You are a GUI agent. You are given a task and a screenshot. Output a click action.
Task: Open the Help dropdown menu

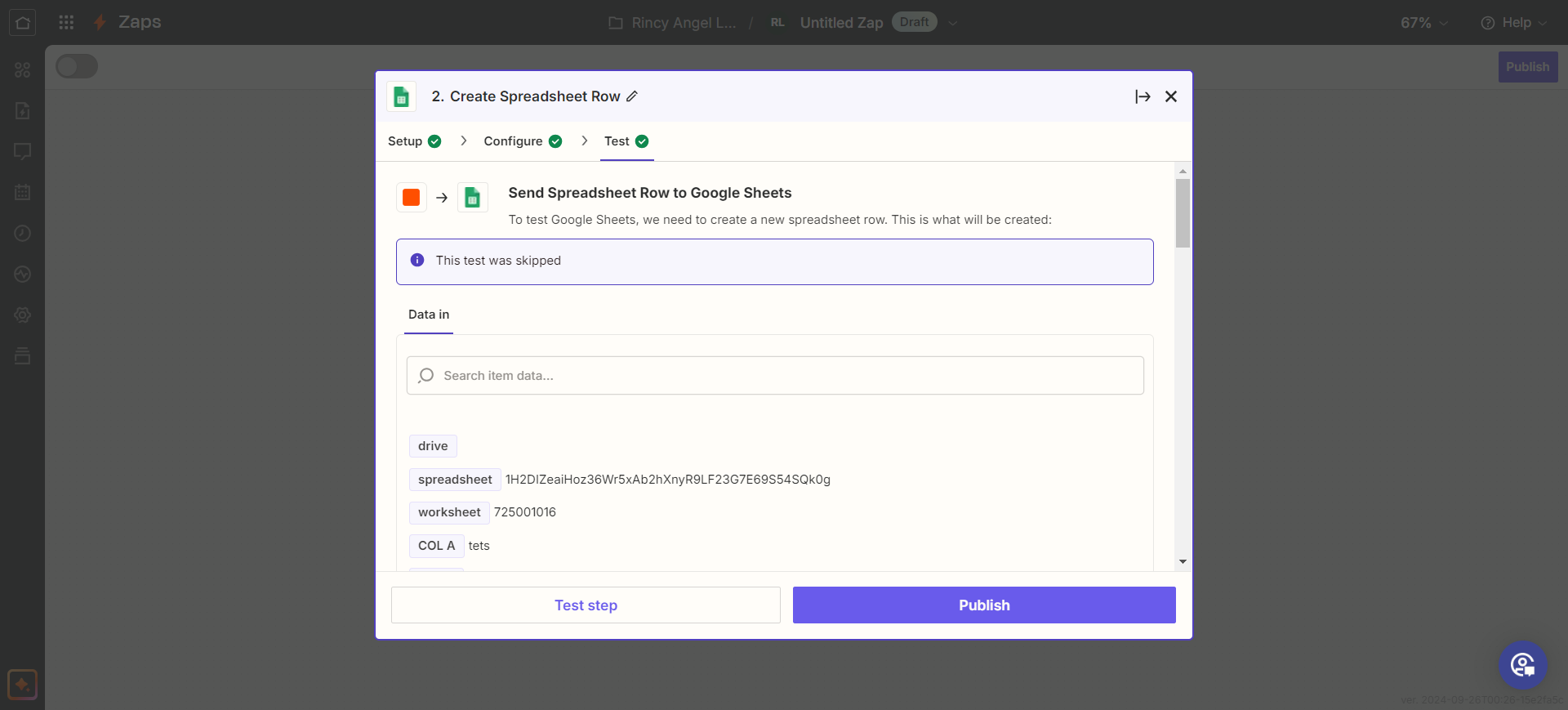tap(1513, 23)
